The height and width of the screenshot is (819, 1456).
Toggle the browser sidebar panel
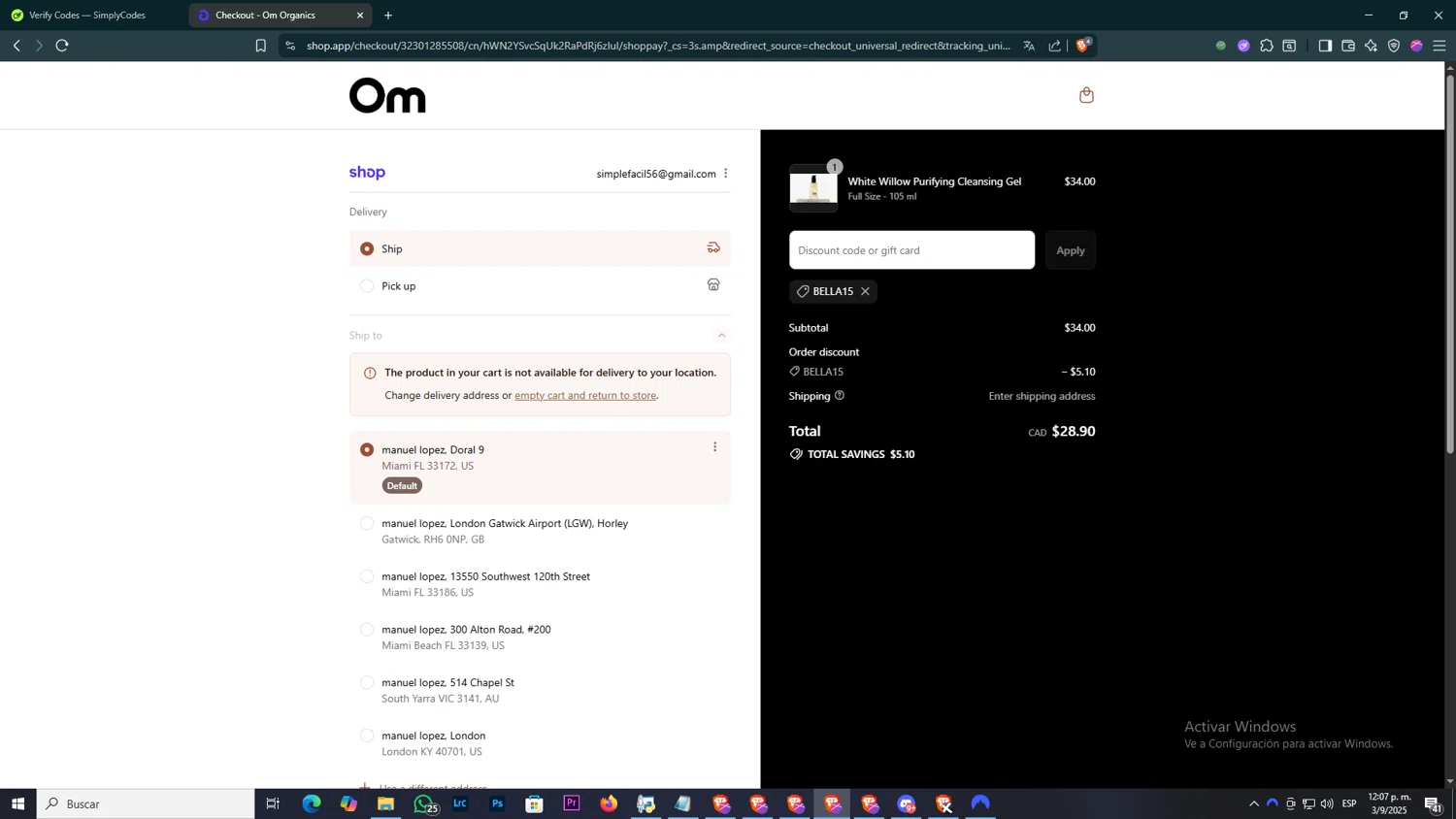(x=1325, y=46)
